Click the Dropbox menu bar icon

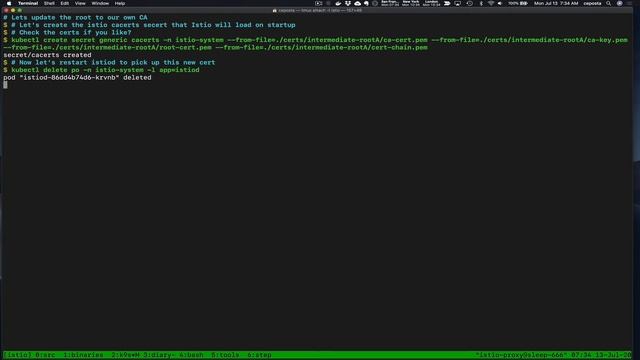tap(348, 3)
